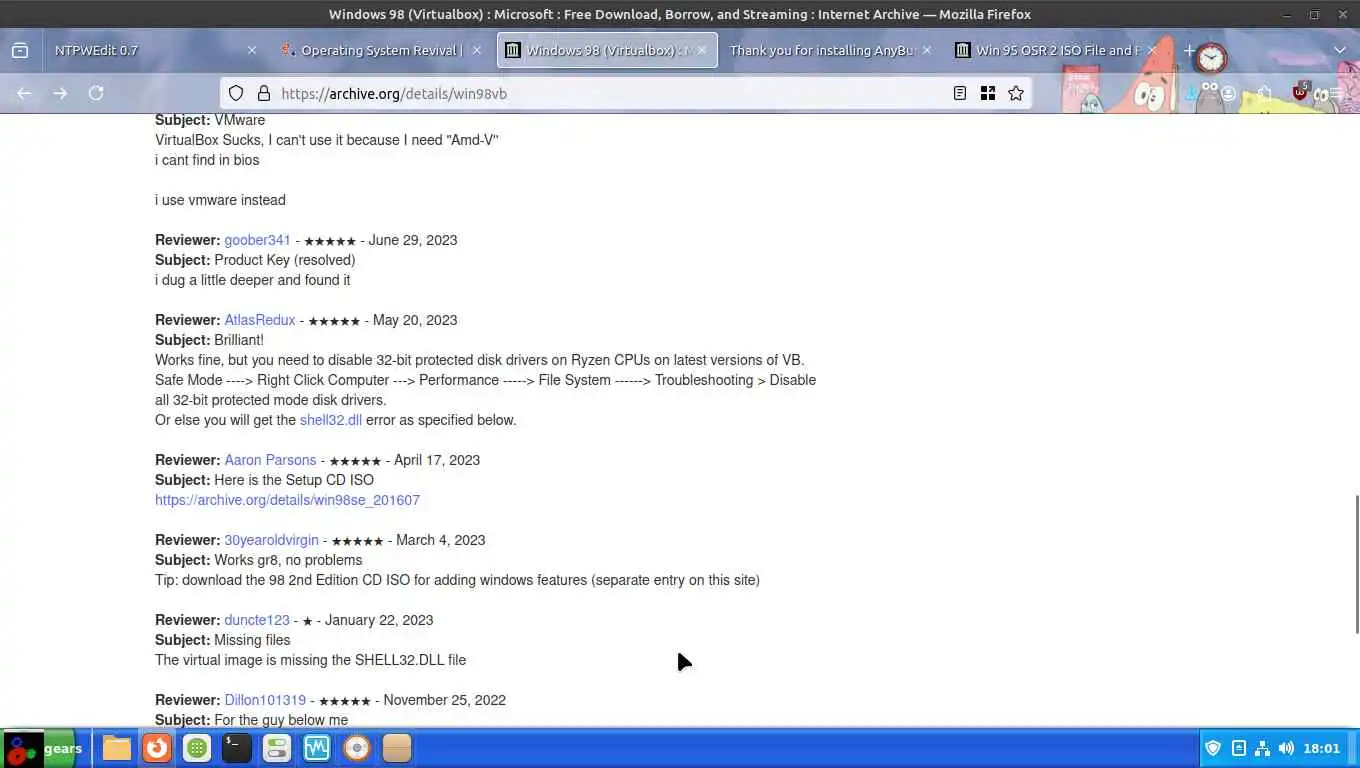This screenshot has width=1360, height=768.
Task: Click 'Subject: Product Key (resolved)' text
Action: 255,260
